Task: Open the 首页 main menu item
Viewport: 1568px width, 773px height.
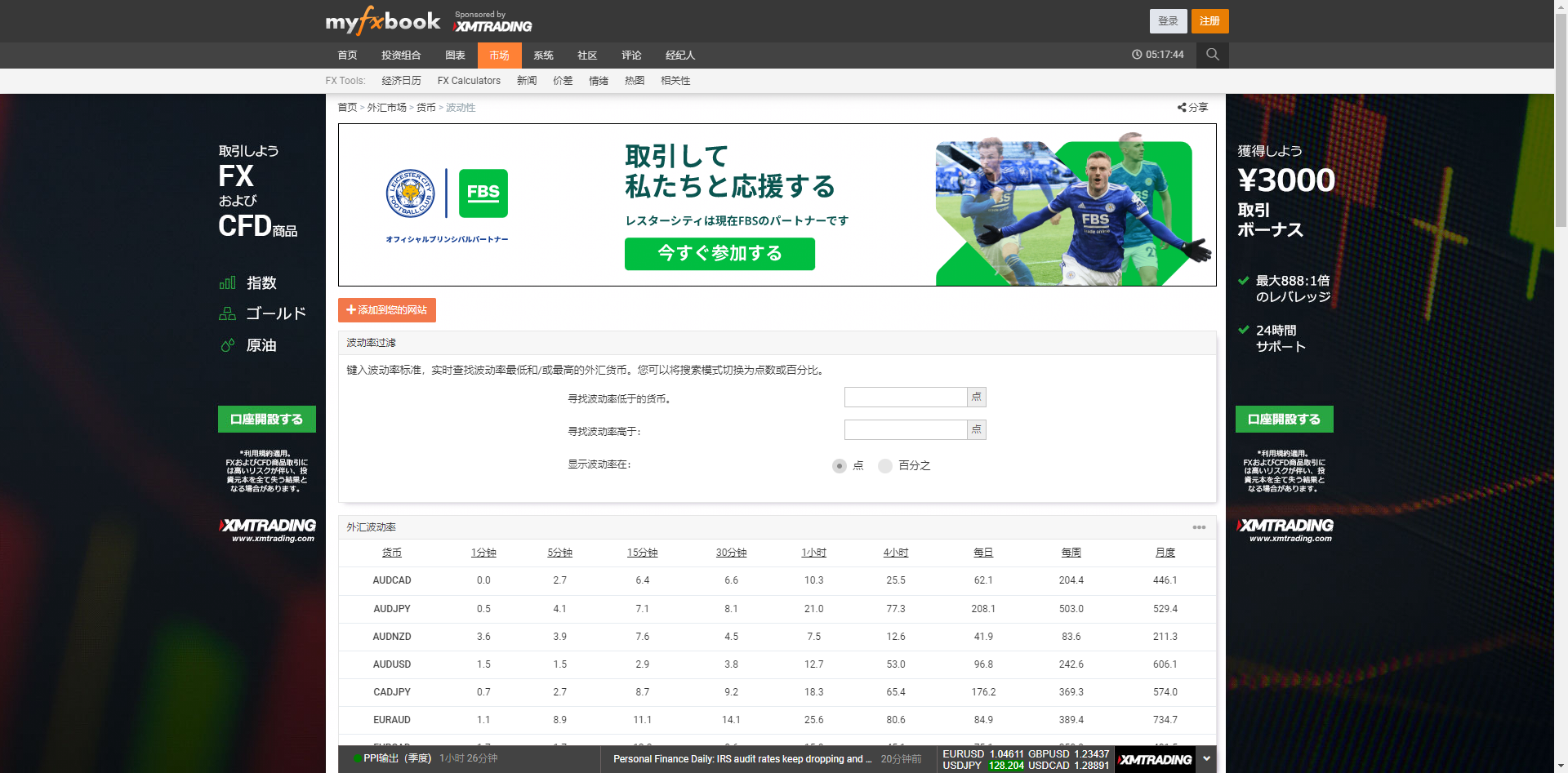Action: click(347, 56)
